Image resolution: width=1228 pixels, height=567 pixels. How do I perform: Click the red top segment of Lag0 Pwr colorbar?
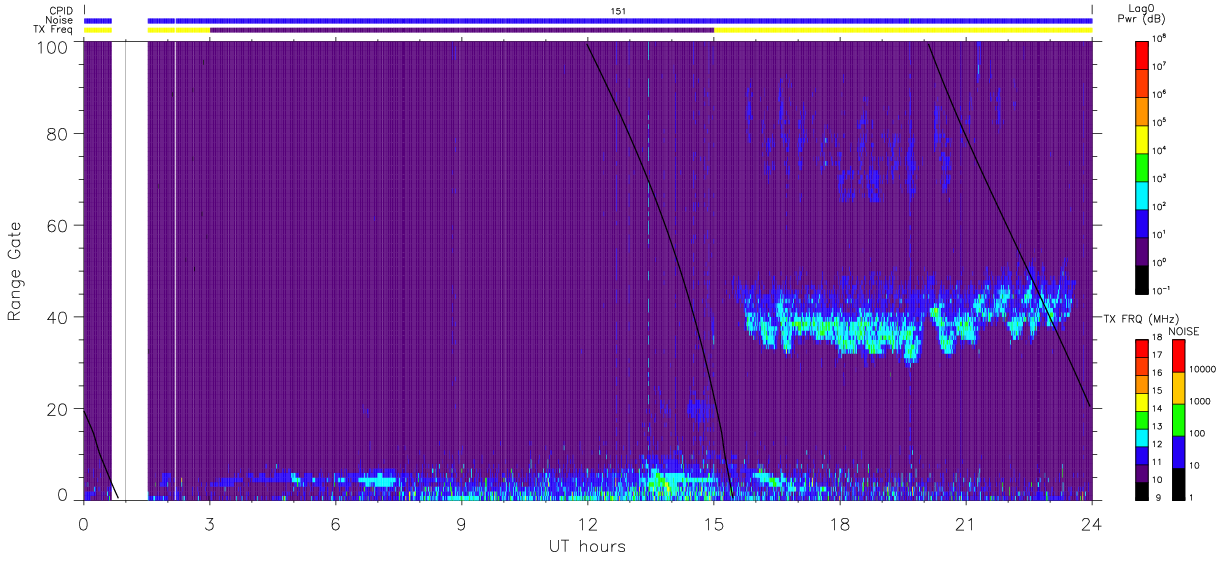(1144, 54)
